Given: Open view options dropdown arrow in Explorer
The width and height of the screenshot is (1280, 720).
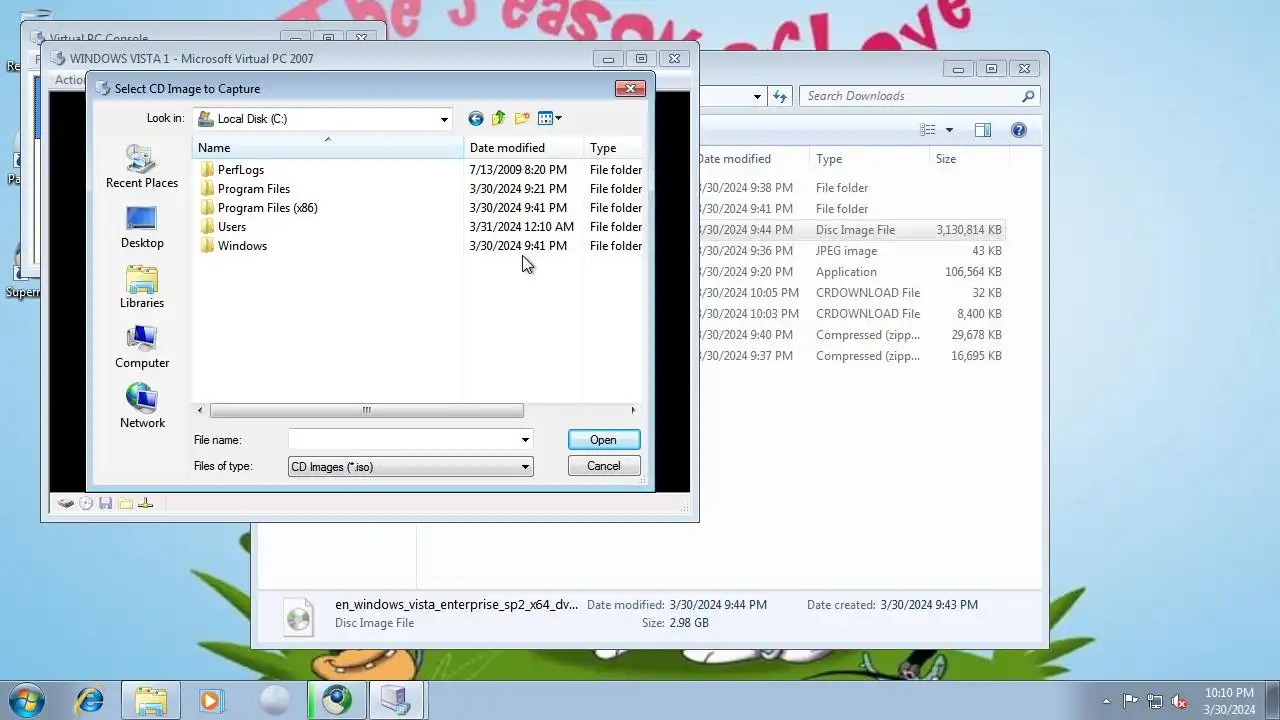Looking at the screenshot, I should click(949, 130).
